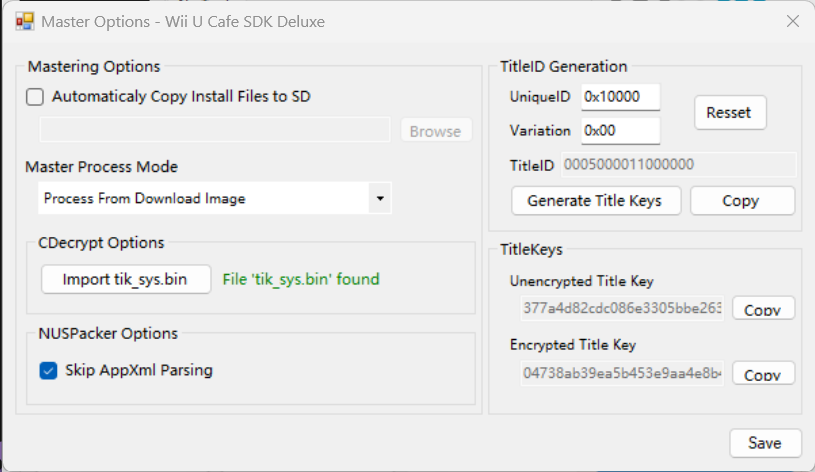Click the TitleID Generation heading
The image size is (815, 472).
pos(563,67)
